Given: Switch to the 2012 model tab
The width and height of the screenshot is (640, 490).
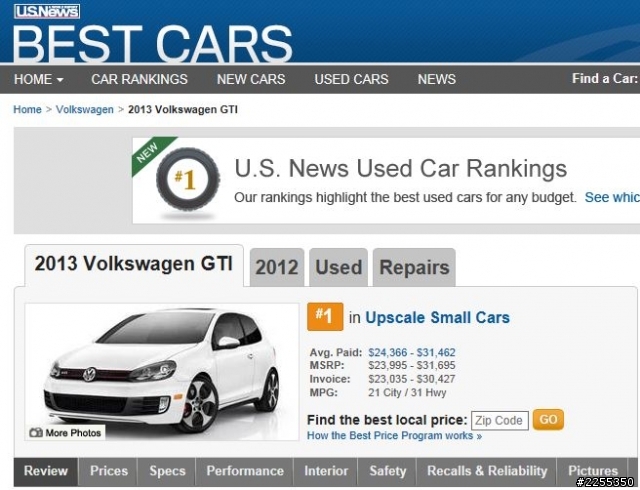Looking at the screenshot, I should click(x=277, y=267).
